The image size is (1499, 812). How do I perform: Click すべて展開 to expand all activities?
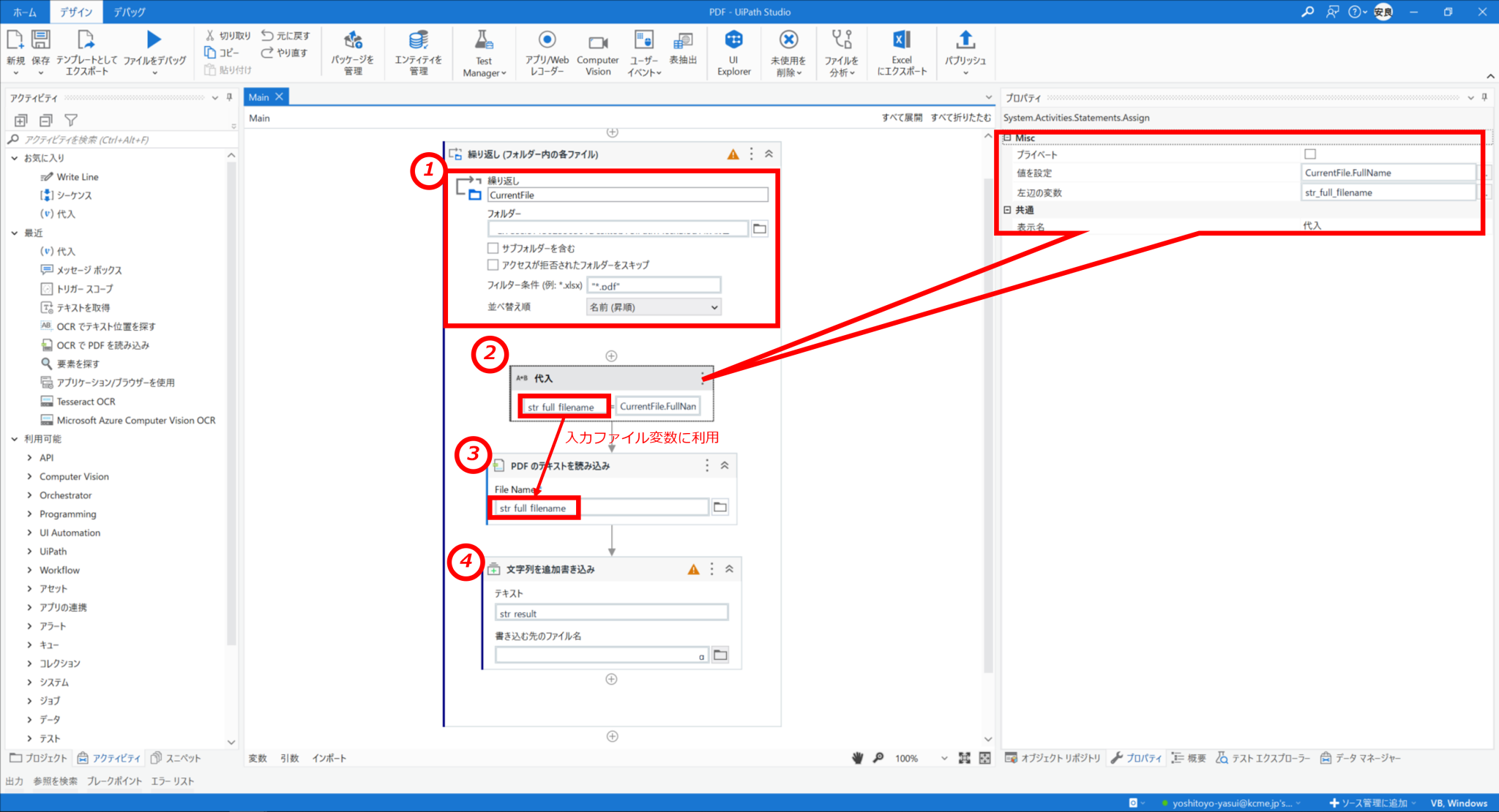coord(902,117)
